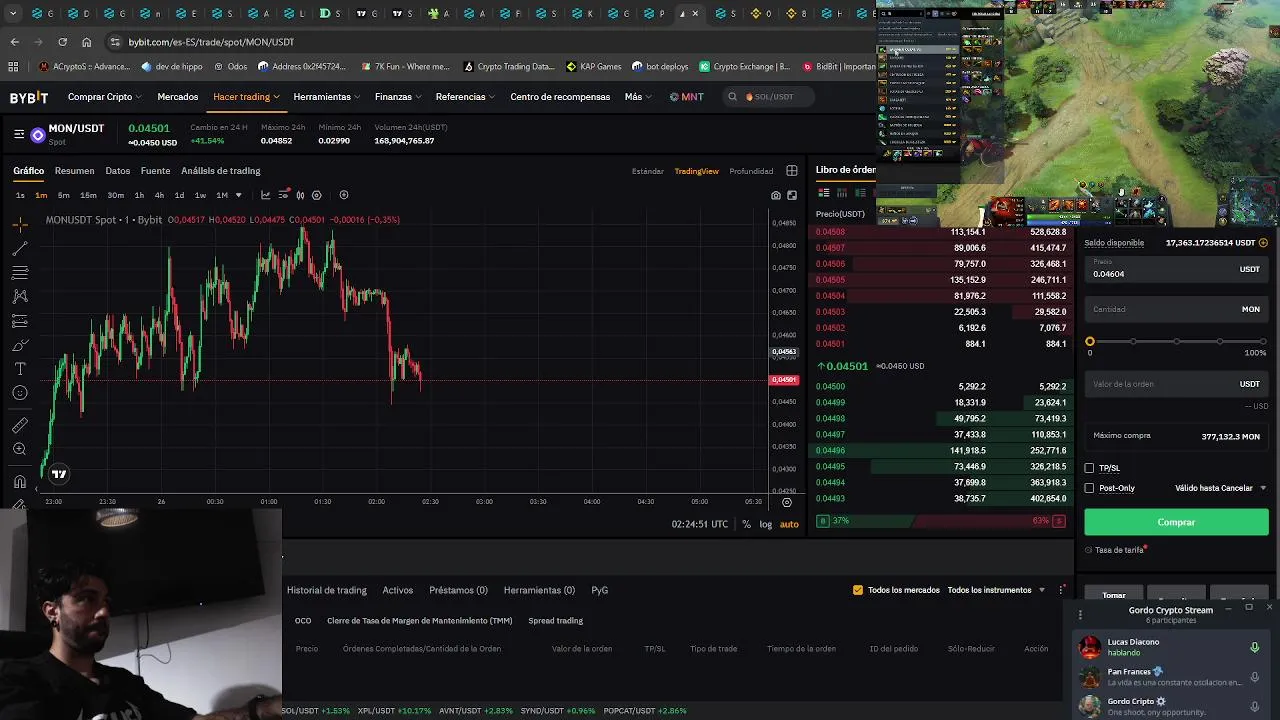Expand the Finanzas dropdown
This screenshot has width=1280, height=720.
click(398, 97)
